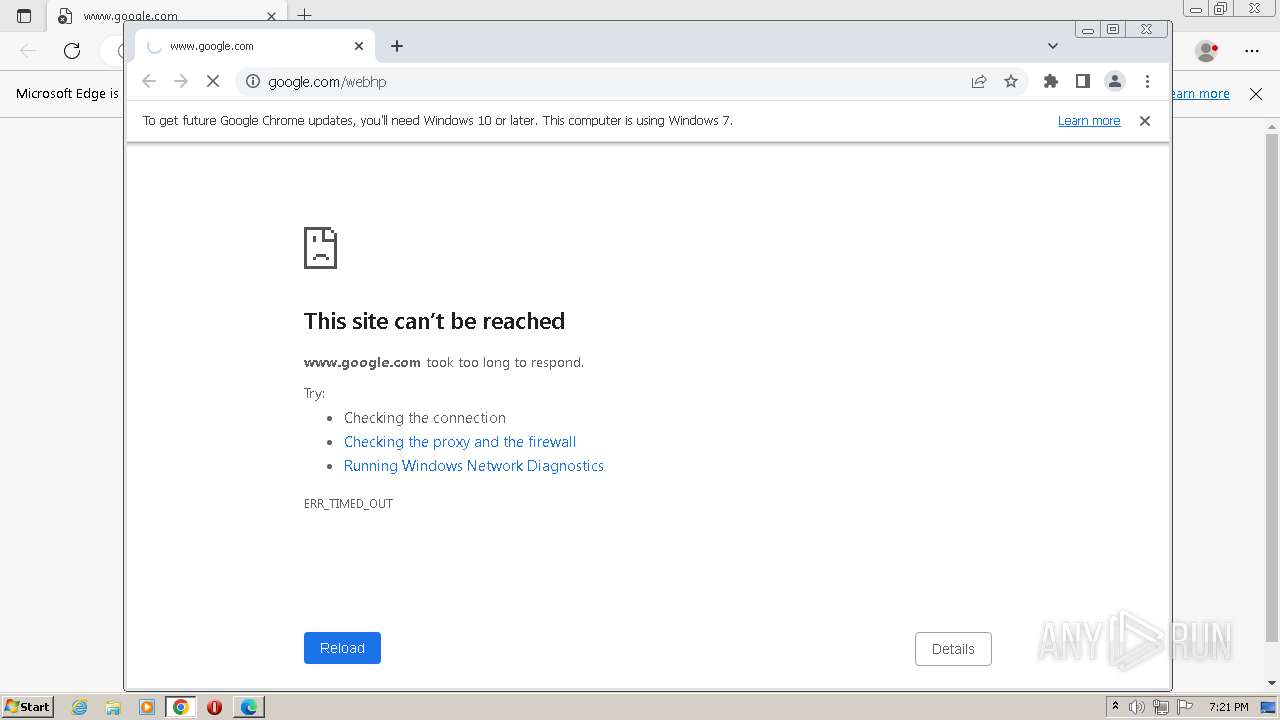The height and width of the screenshot is (720, 1280).
Task: Click Show desktop button on taskbar
Action: point(1269,707)
